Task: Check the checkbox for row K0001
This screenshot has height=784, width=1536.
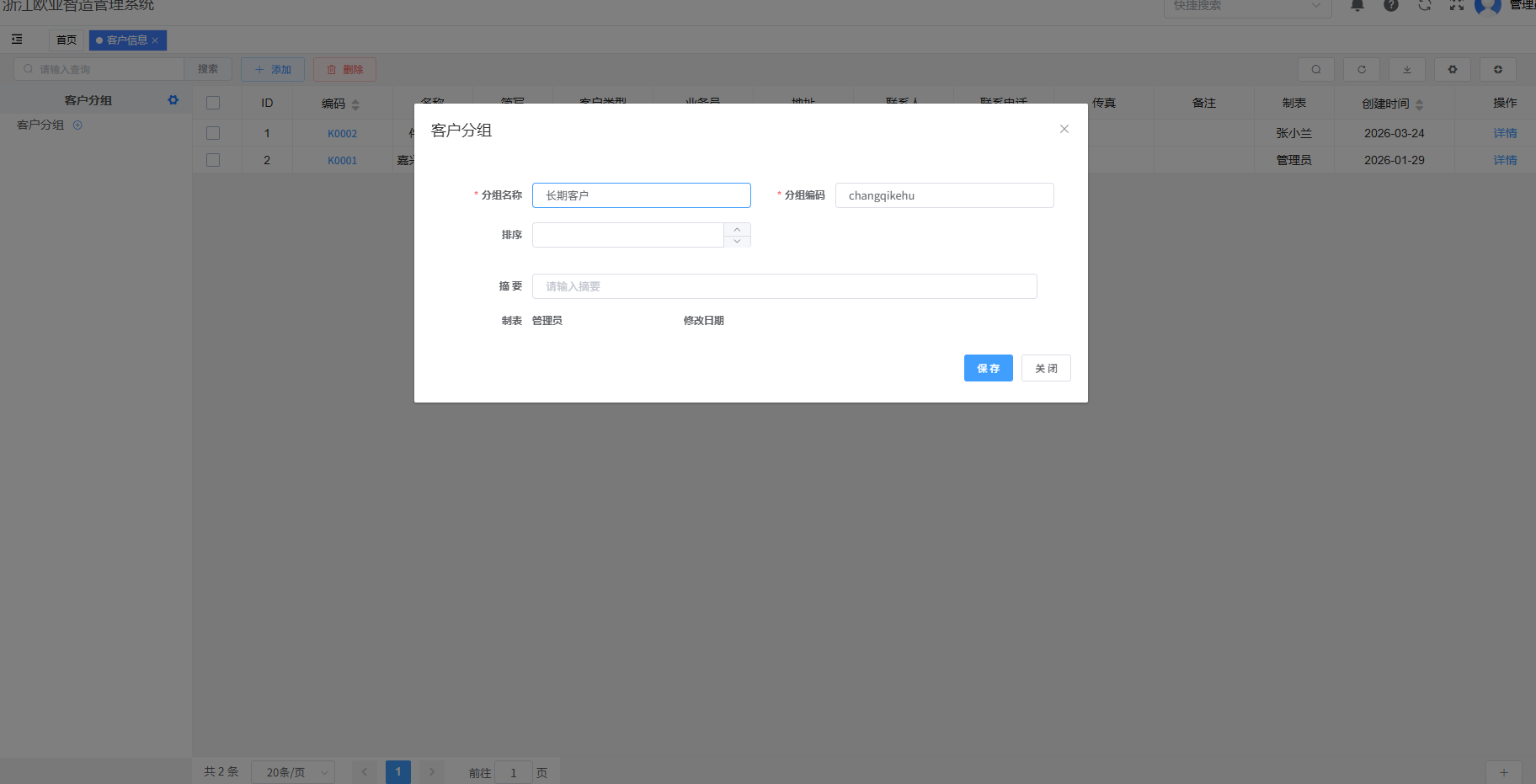Action: [x=213, y=160]
